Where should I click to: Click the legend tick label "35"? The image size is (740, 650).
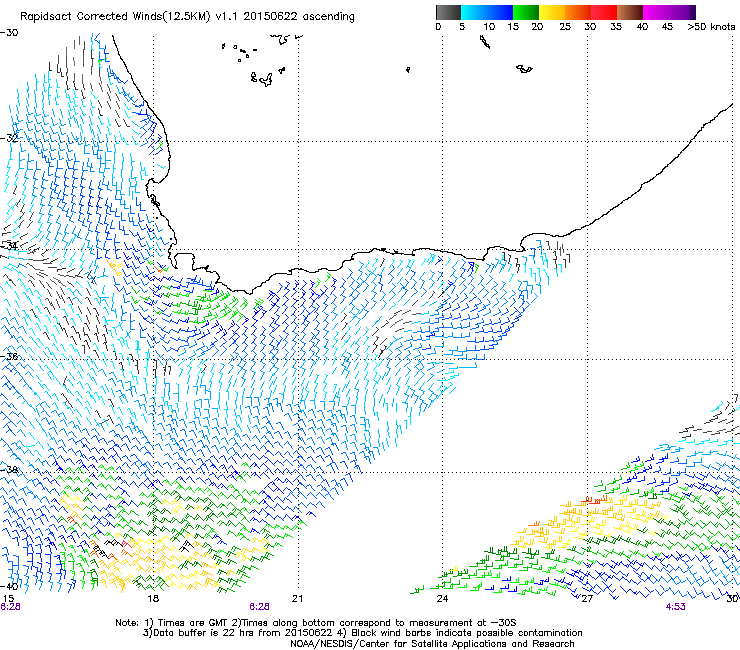click(x=616, y=27)
